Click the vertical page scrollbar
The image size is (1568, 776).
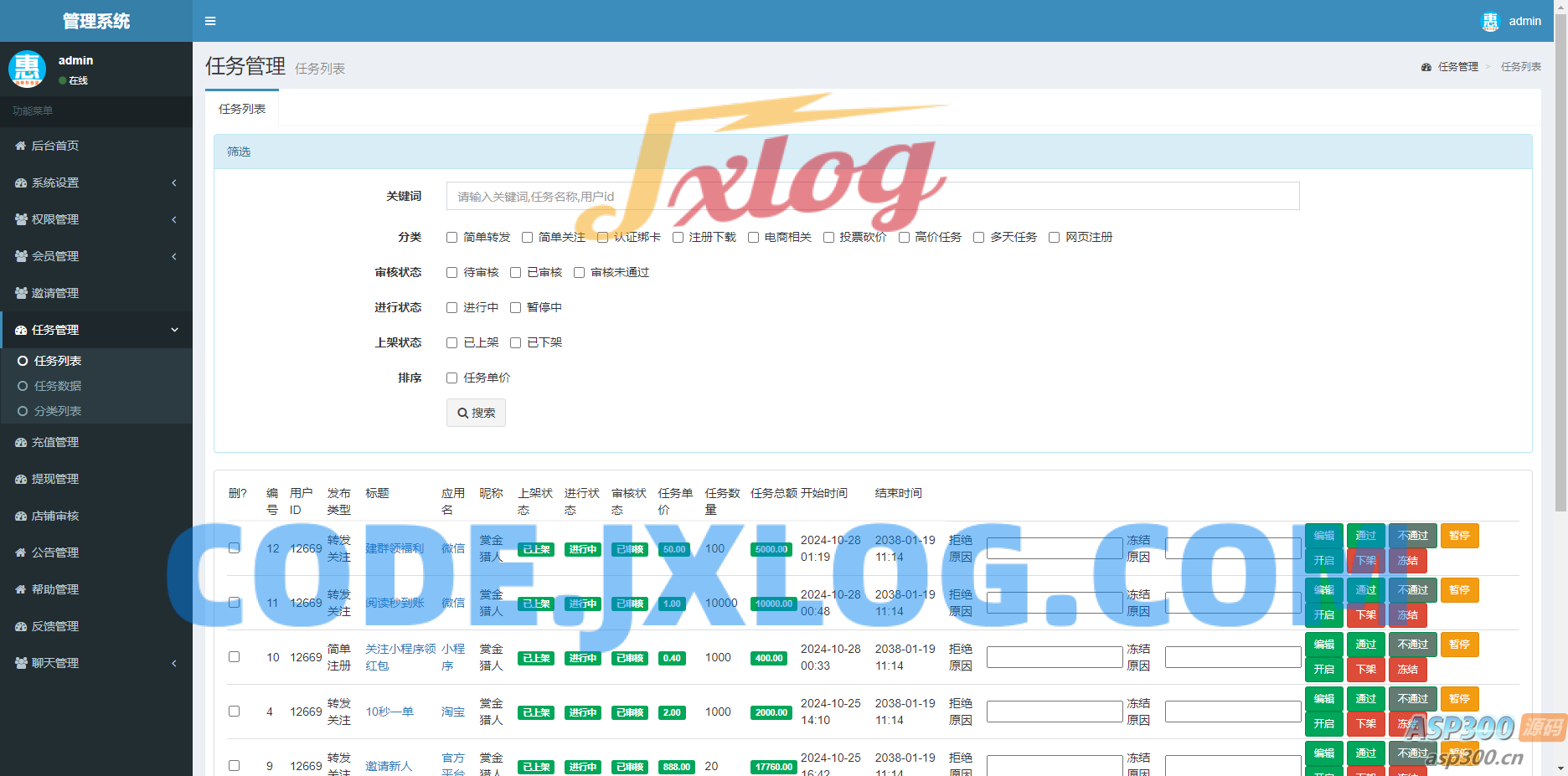tap(1560, 251)
